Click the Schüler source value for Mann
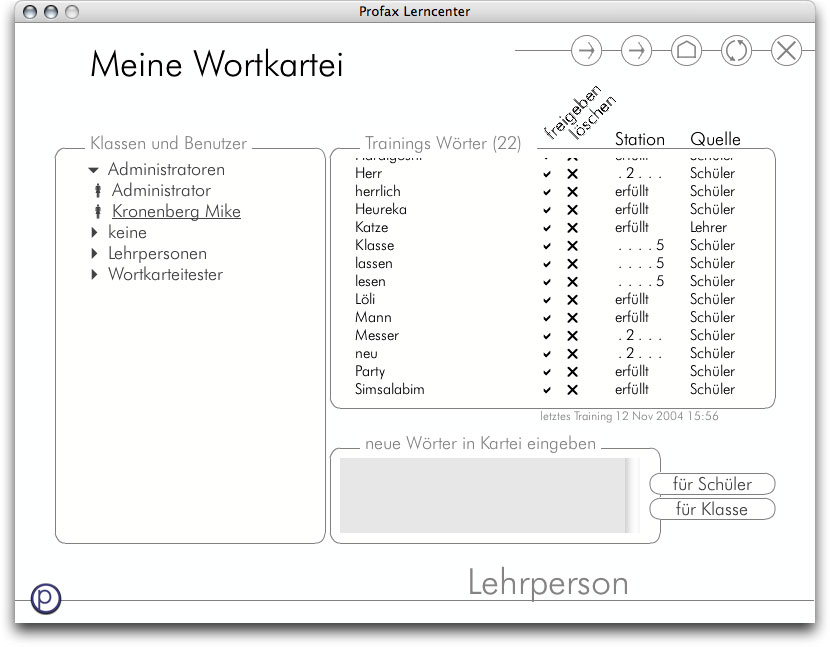The width and height of the screenshot is (830, 647). [x=712, y=318]
